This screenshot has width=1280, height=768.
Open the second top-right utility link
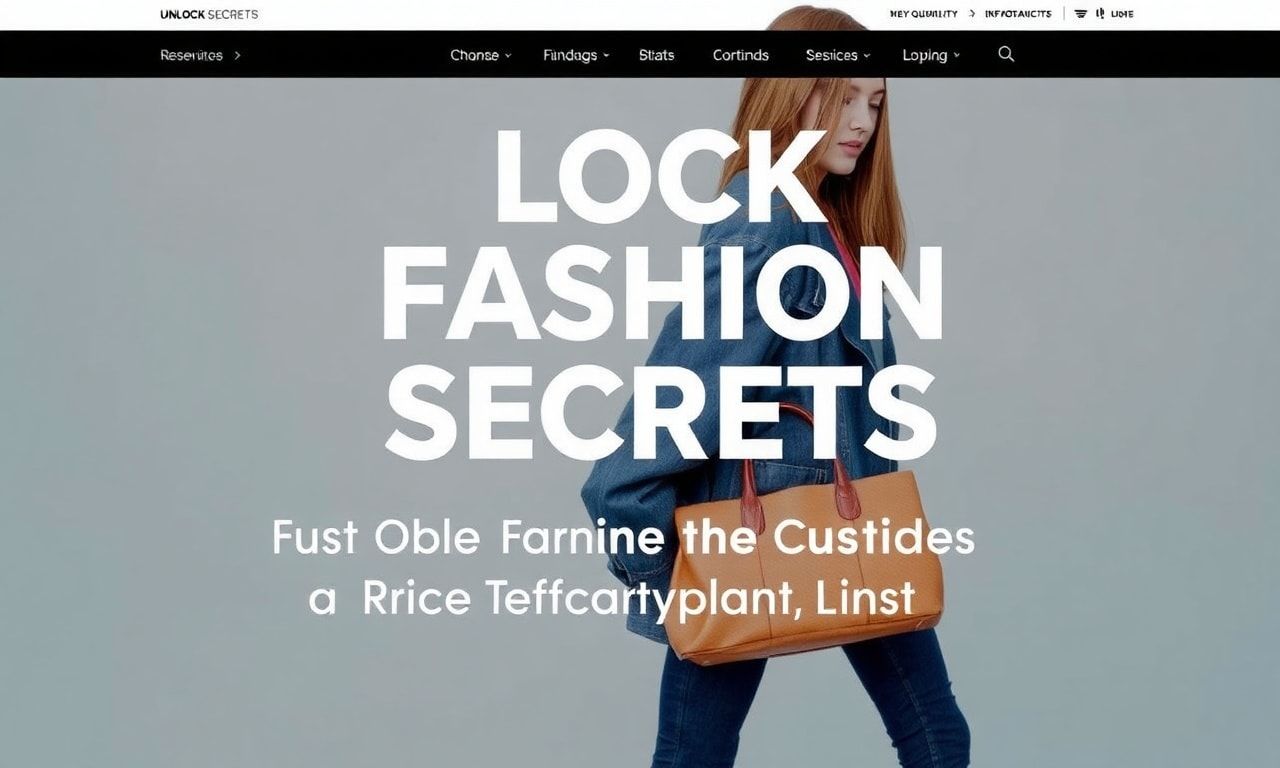tap(1018, 14)
